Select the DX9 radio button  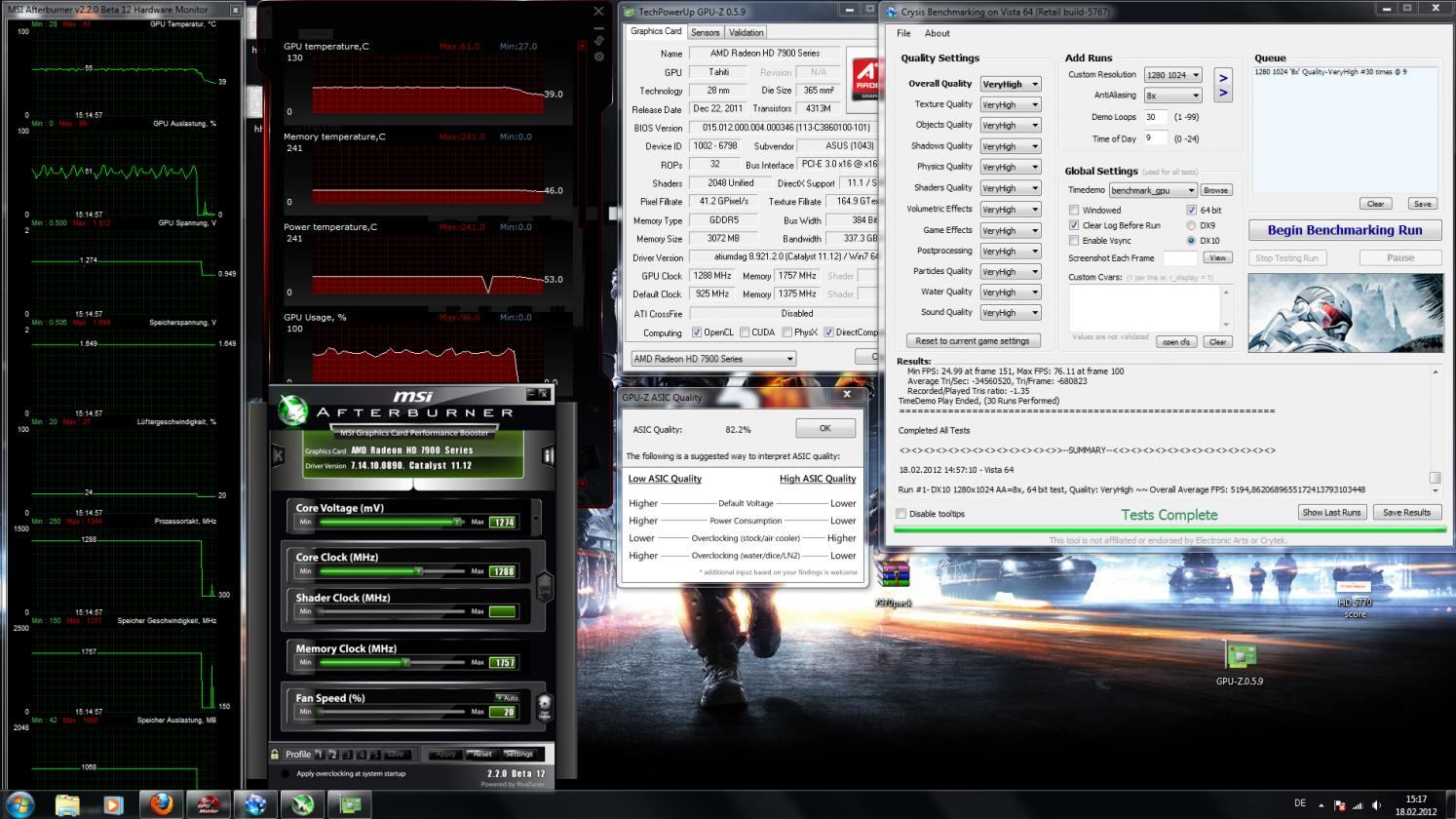click(1191, 225)
